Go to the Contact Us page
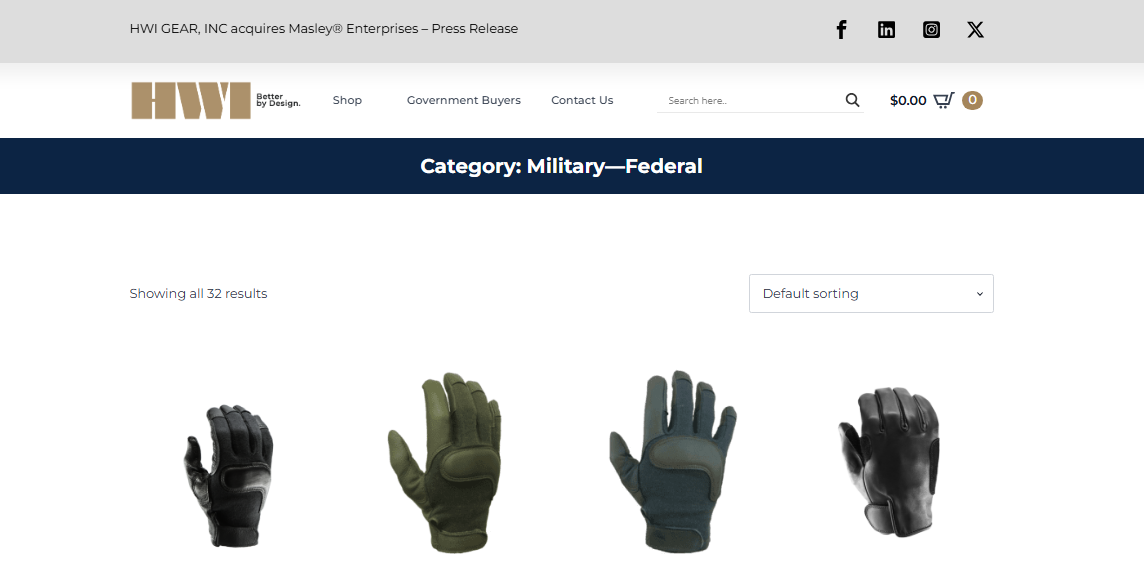The width and height of the screenshot is (1144, 572). 582,101
